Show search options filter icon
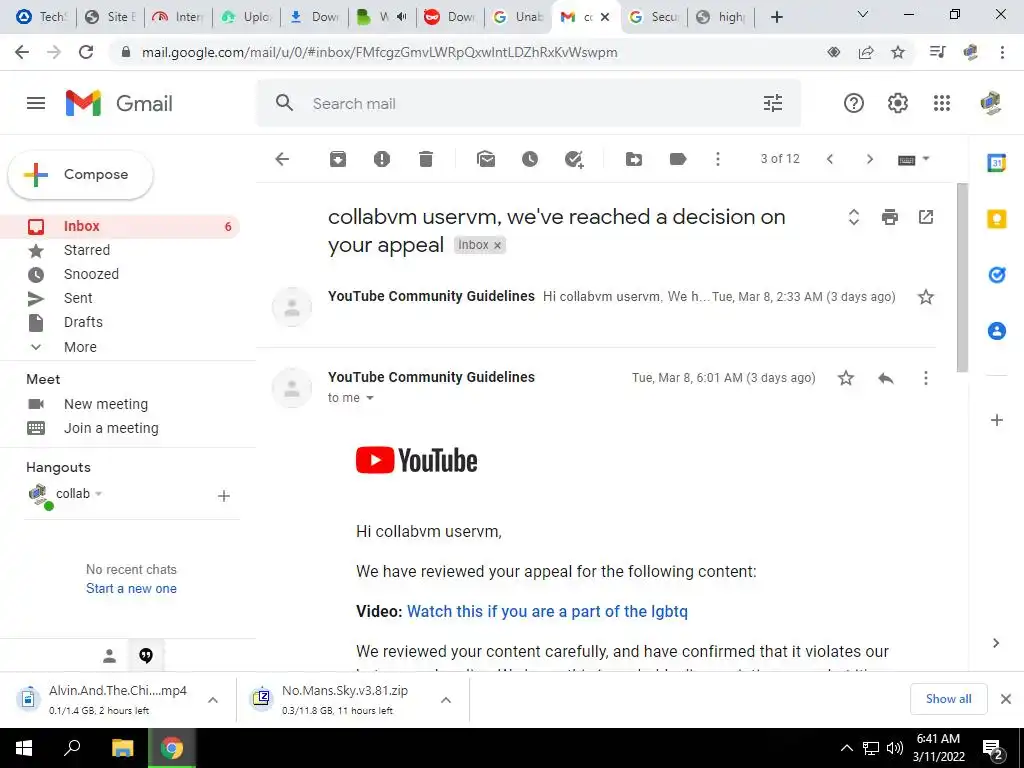Screen dimensions: 1024x768 (x=773, y=103)
